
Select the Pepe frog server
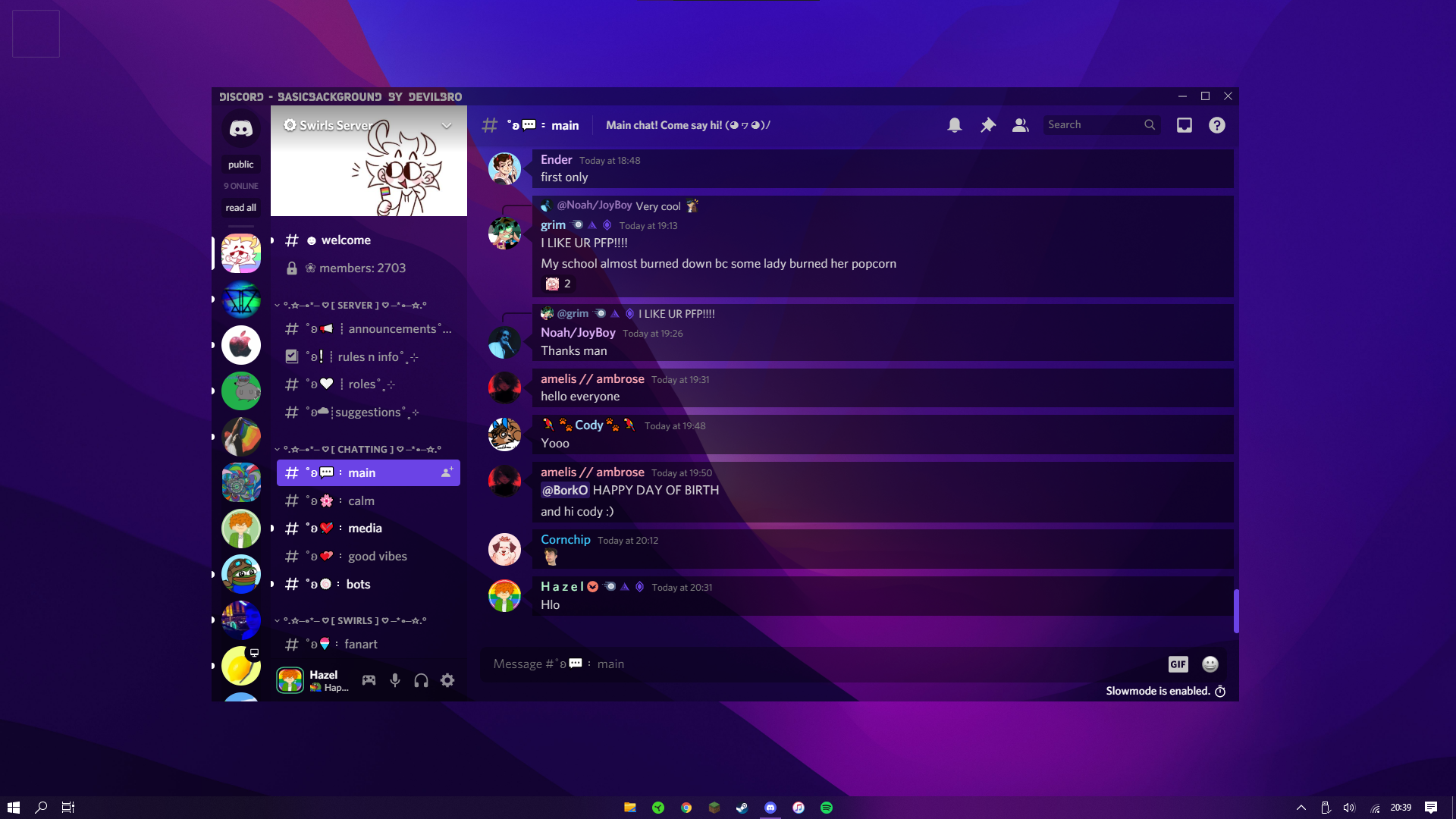pyautogui.click(x=241, y=574)
